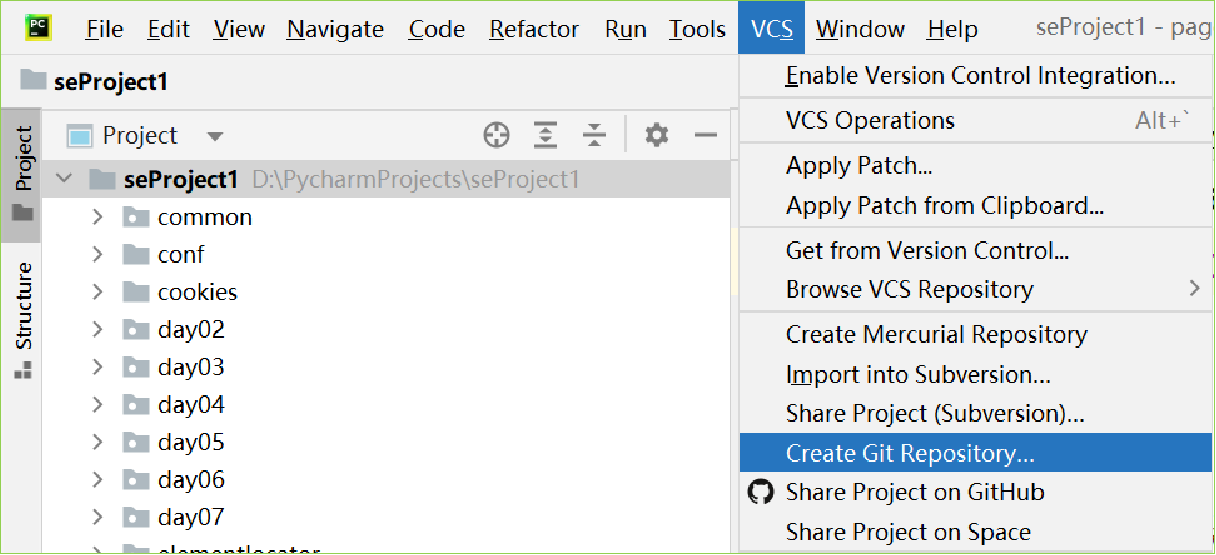Click the locate/select opened file crosshair icon

pyautogui.click(x=496, y=135)
